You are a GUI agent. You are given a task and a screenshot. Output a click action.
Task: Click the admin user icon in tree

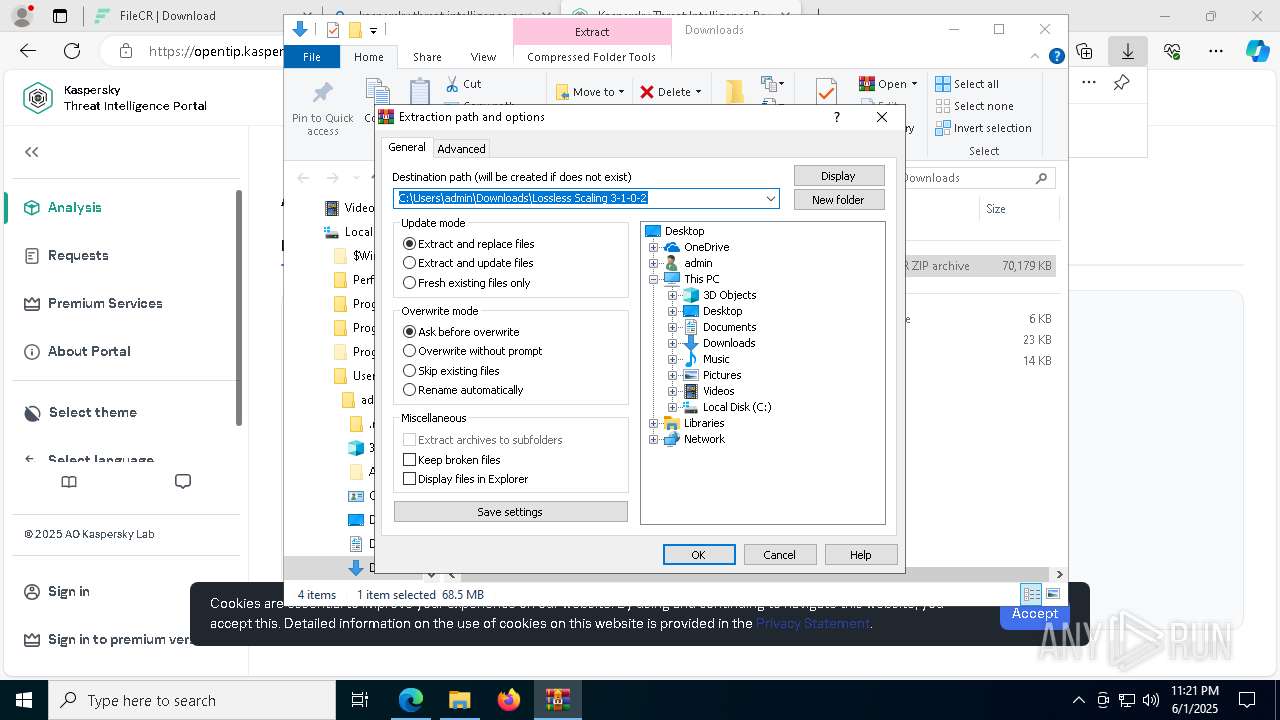[671, 263]
